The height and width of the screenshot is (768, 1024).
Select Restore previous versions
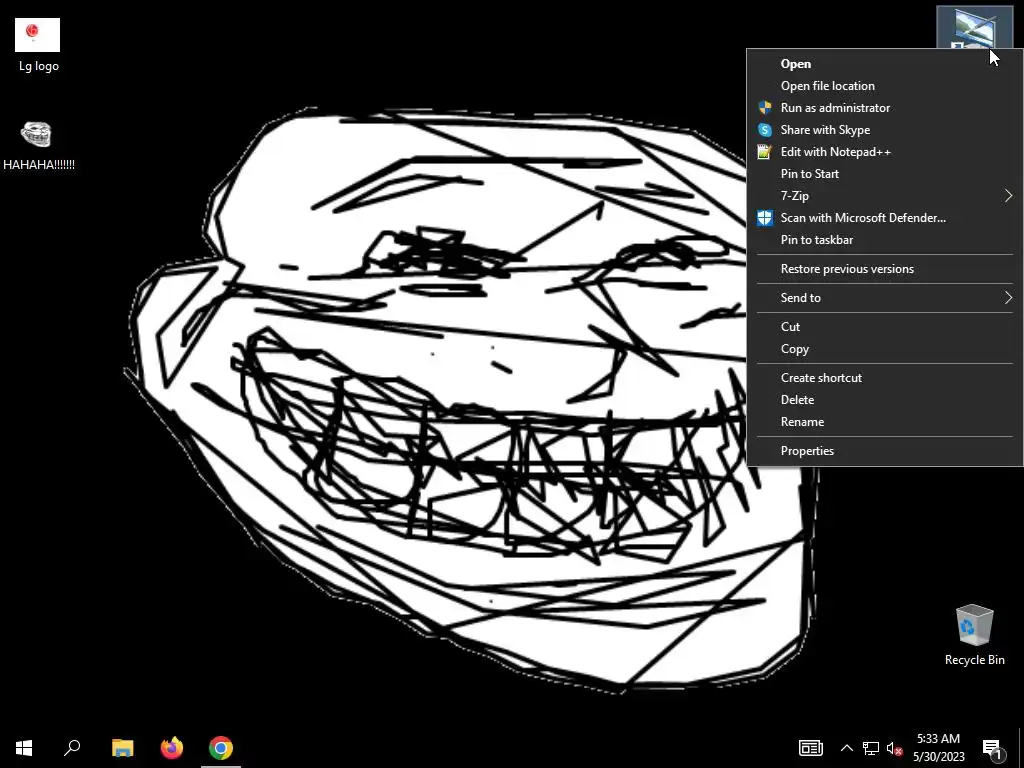tap(884, 268)
